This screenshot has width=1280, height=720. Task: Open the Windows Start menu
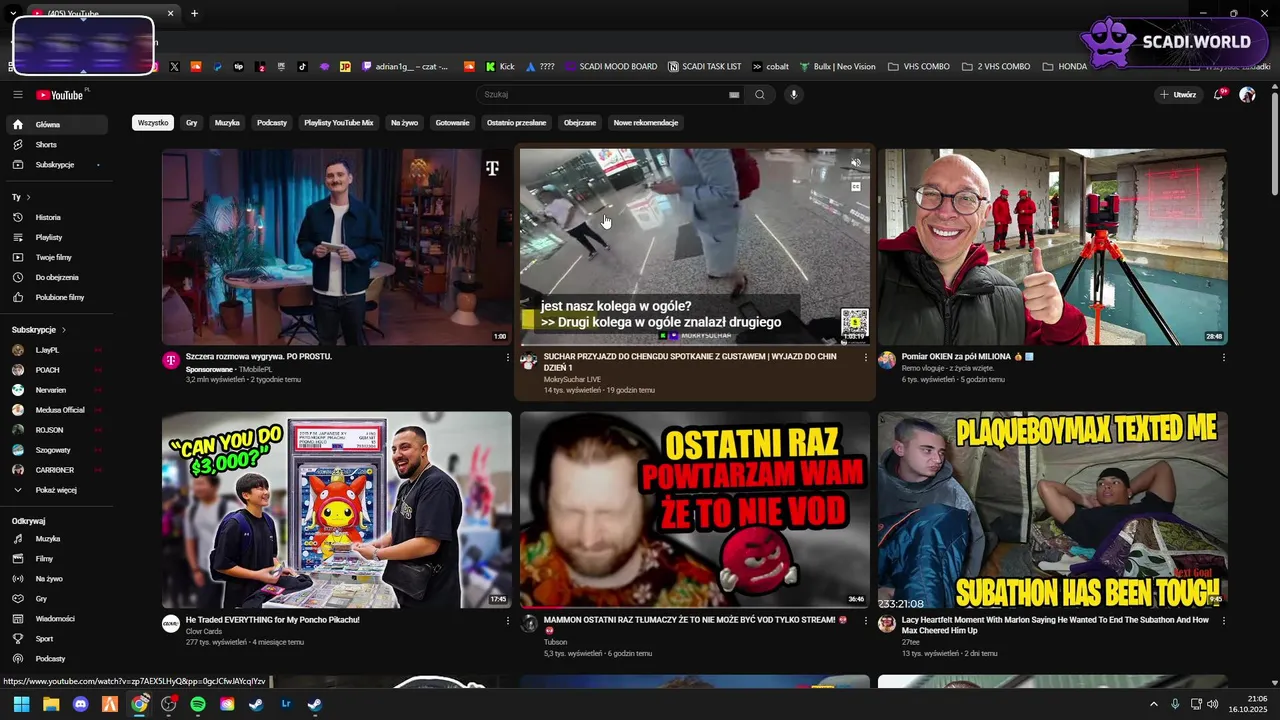21,704
